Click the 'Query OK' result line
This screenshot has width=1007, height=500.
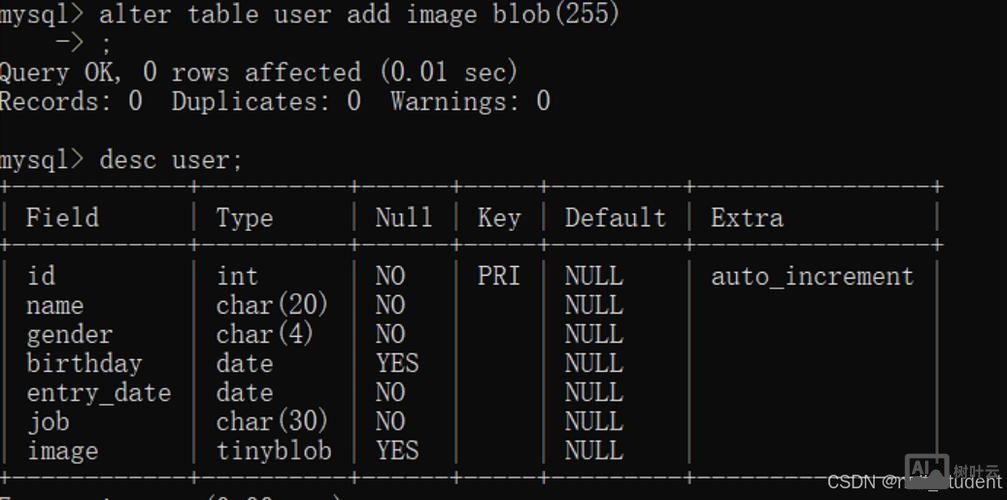click(258, 72)
